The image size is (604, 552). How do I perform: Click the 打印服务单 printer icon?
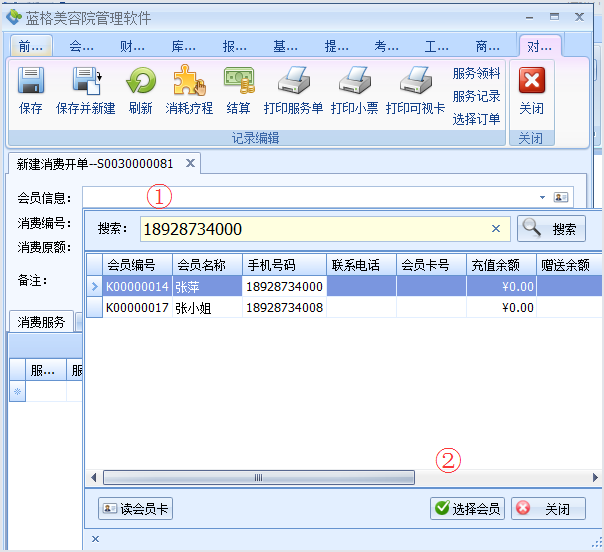coord(294,80)
